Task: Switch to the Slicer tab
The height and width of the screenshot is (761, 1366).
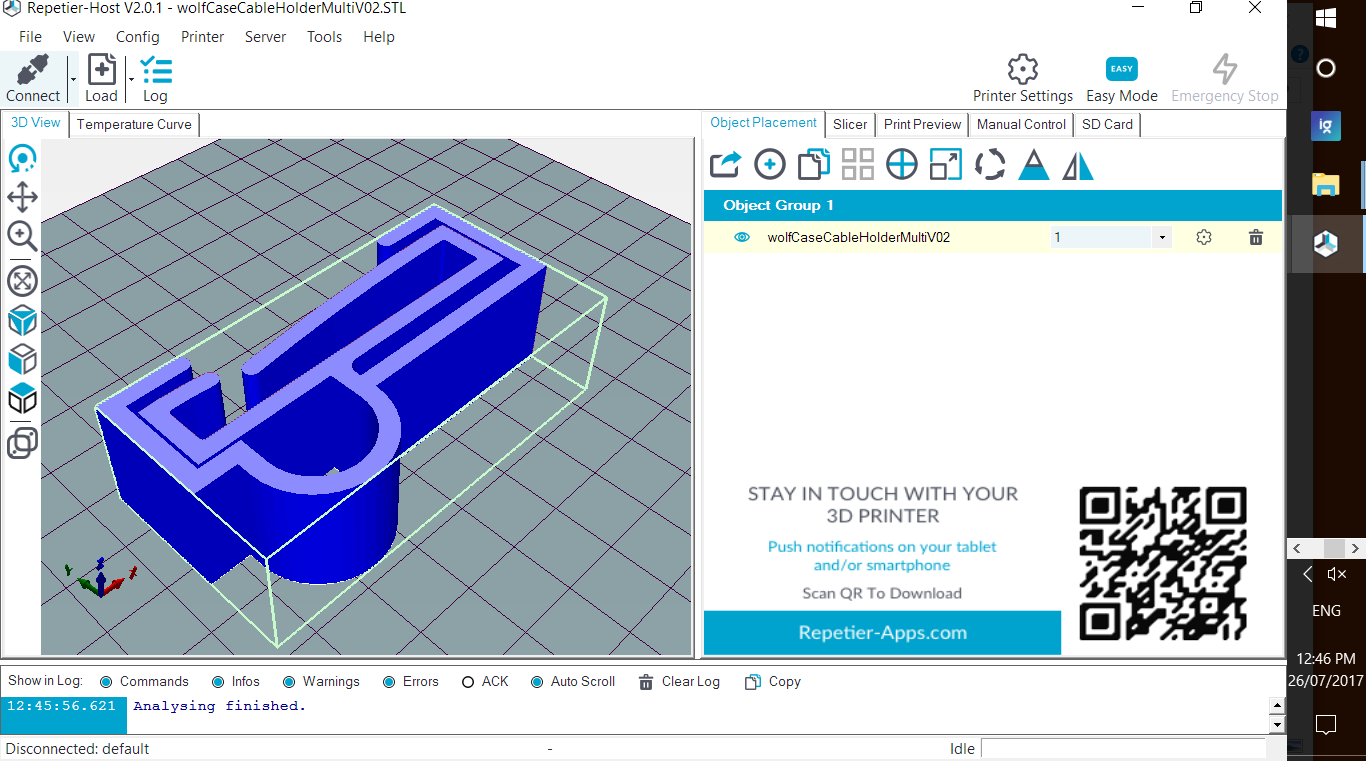Action: point(850,124)
